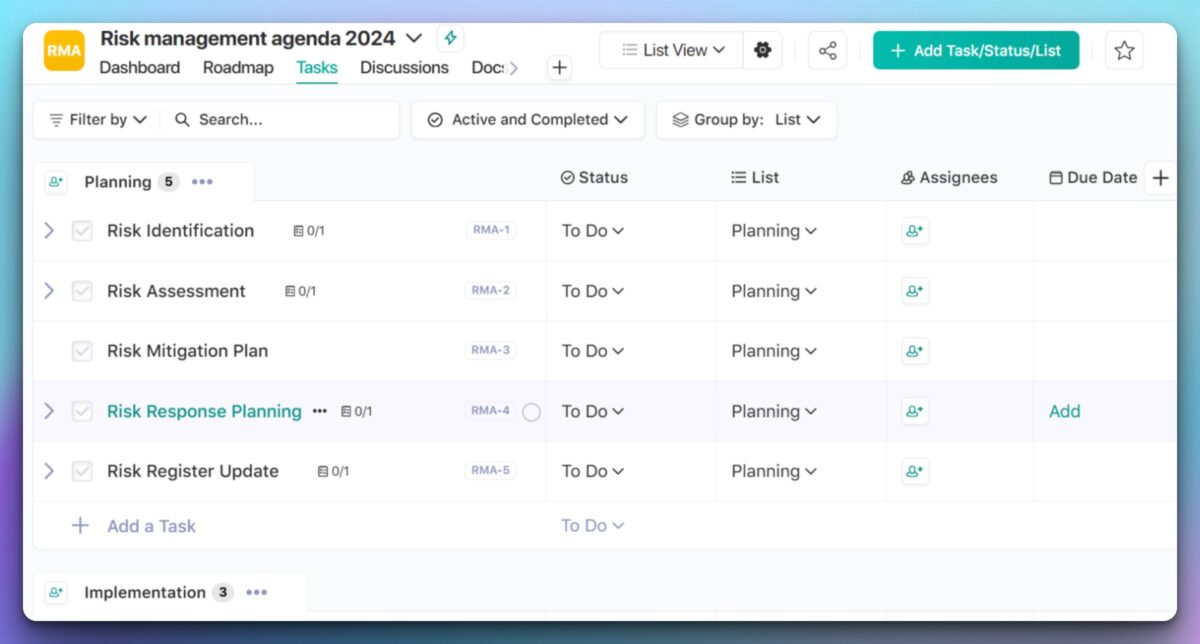Click the progress circle next to RMA-4
Viewport: 1200px width, 644px height.
click(532, 411)
